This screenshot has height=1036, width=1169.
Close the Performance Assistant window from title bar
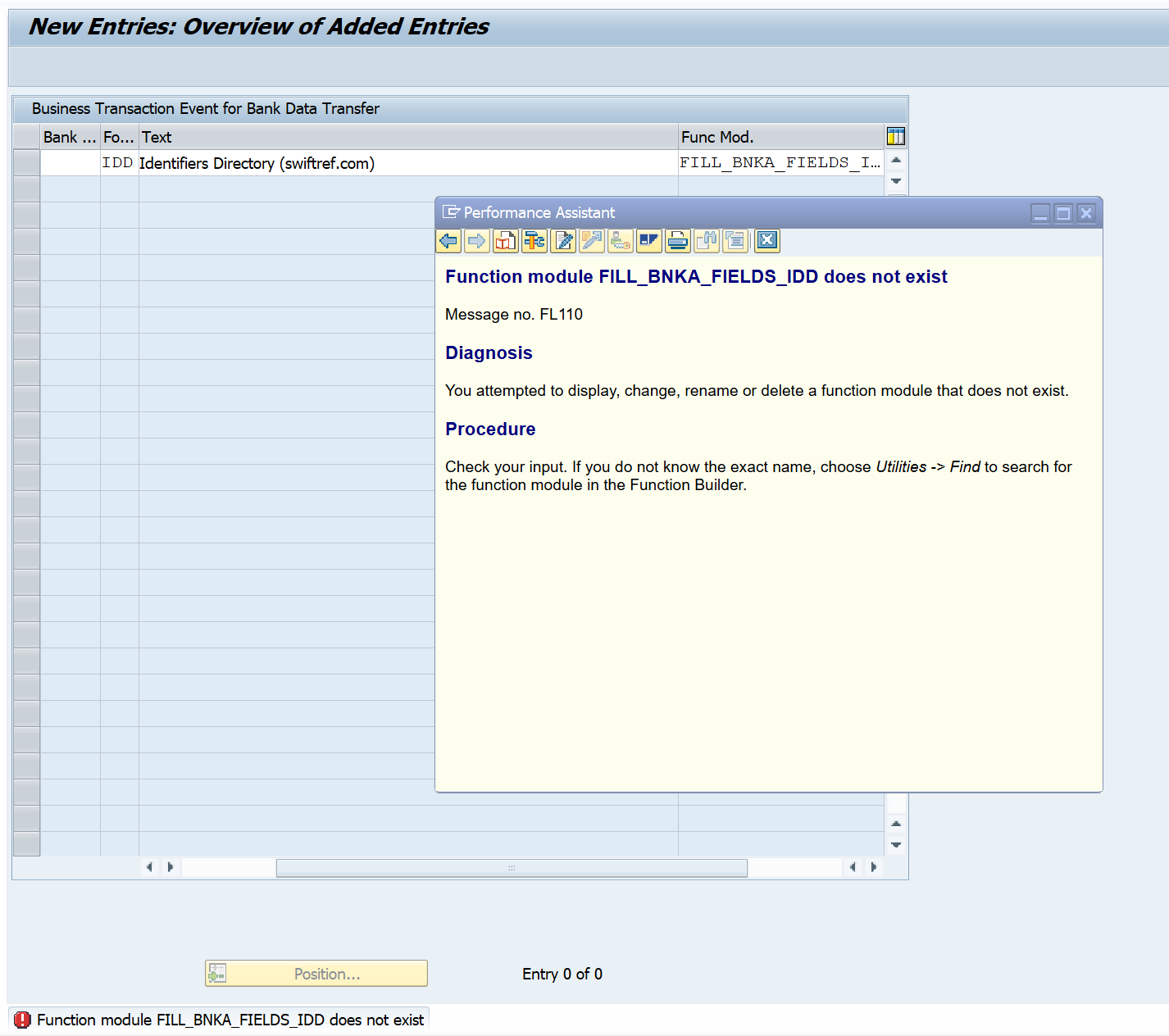pos(1086,213)
